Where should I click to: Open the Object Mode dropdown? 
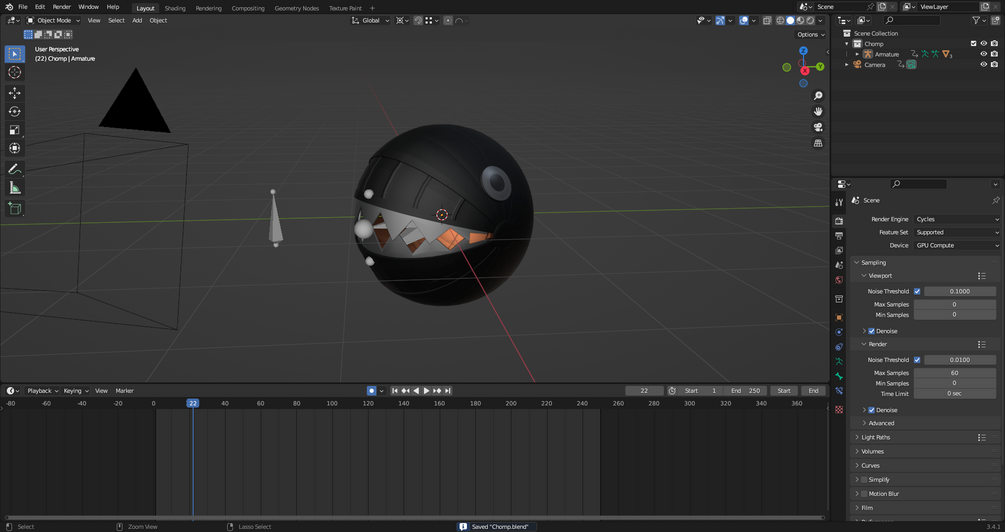[x=53, y=21]
